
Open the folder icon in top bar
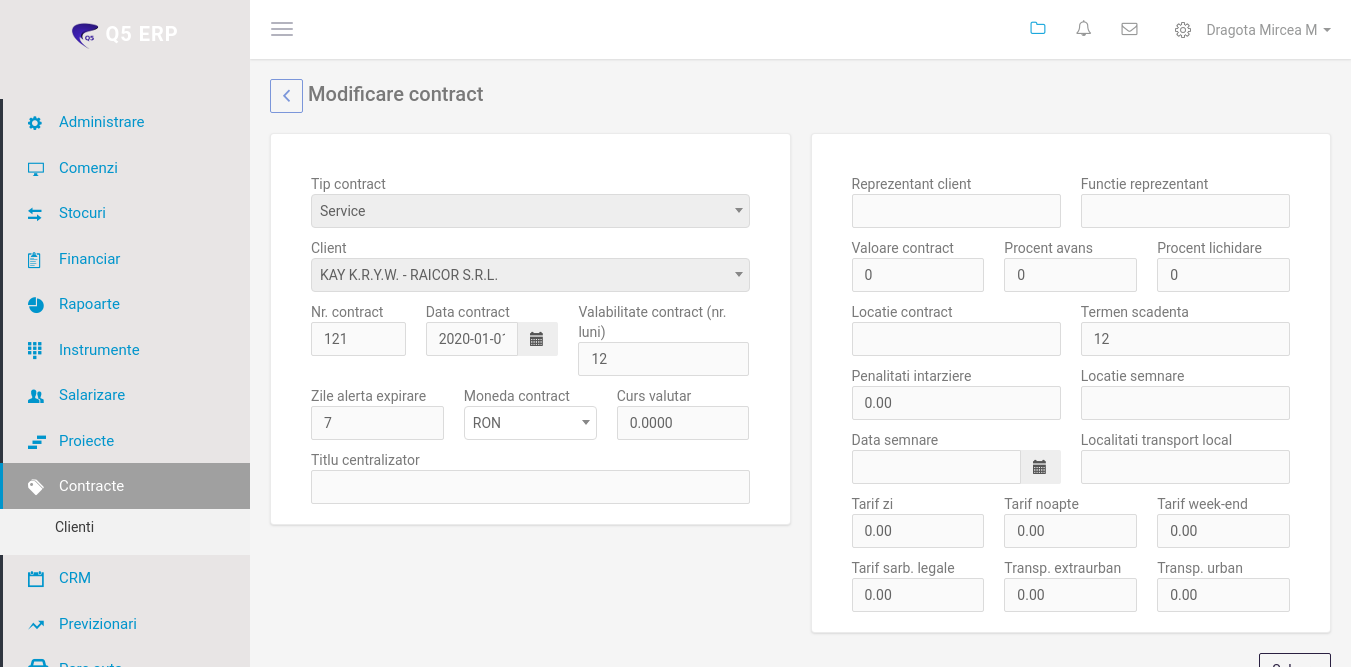pos(1037,29)
